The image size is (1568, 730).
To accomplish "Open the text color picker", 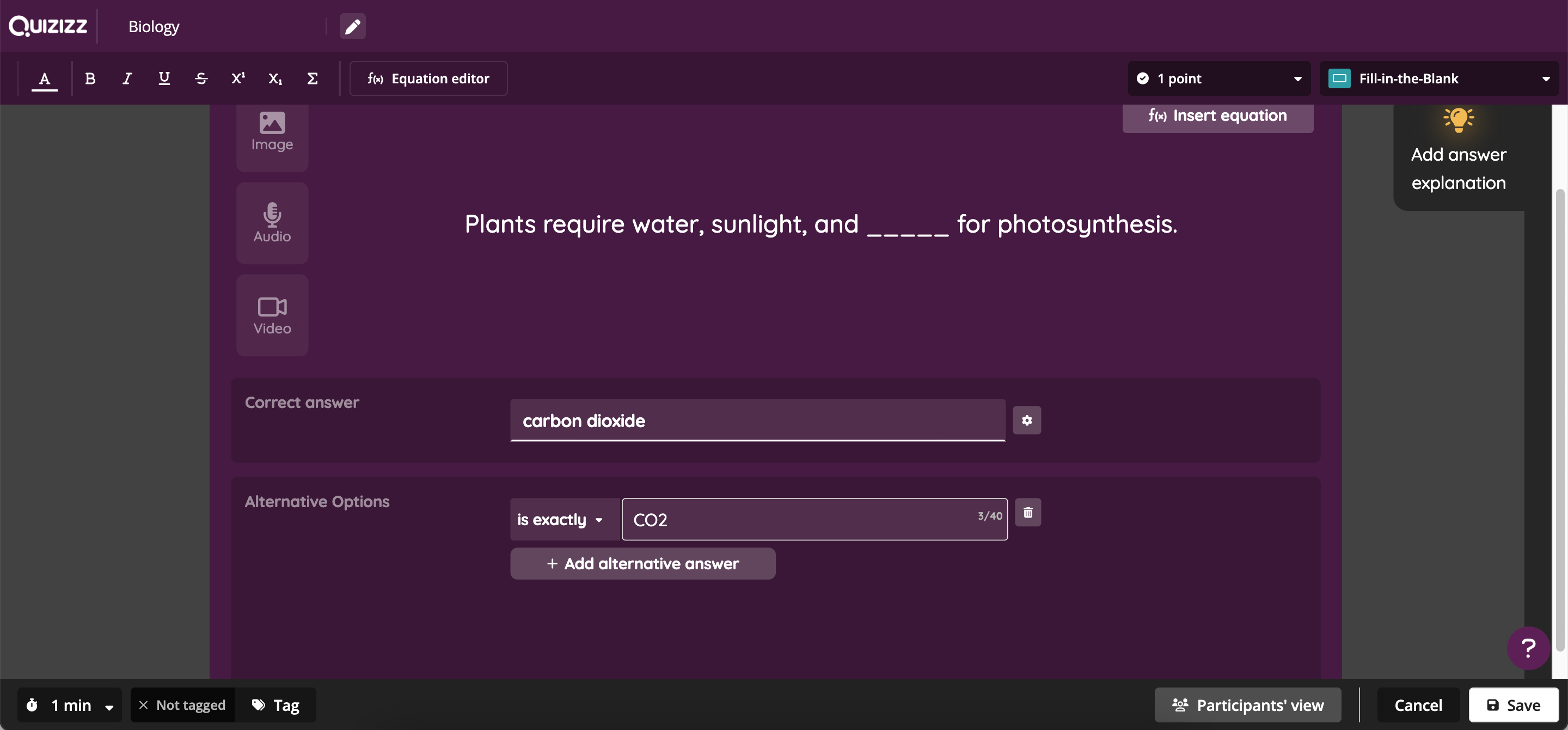I will click(x=45, y=78).
